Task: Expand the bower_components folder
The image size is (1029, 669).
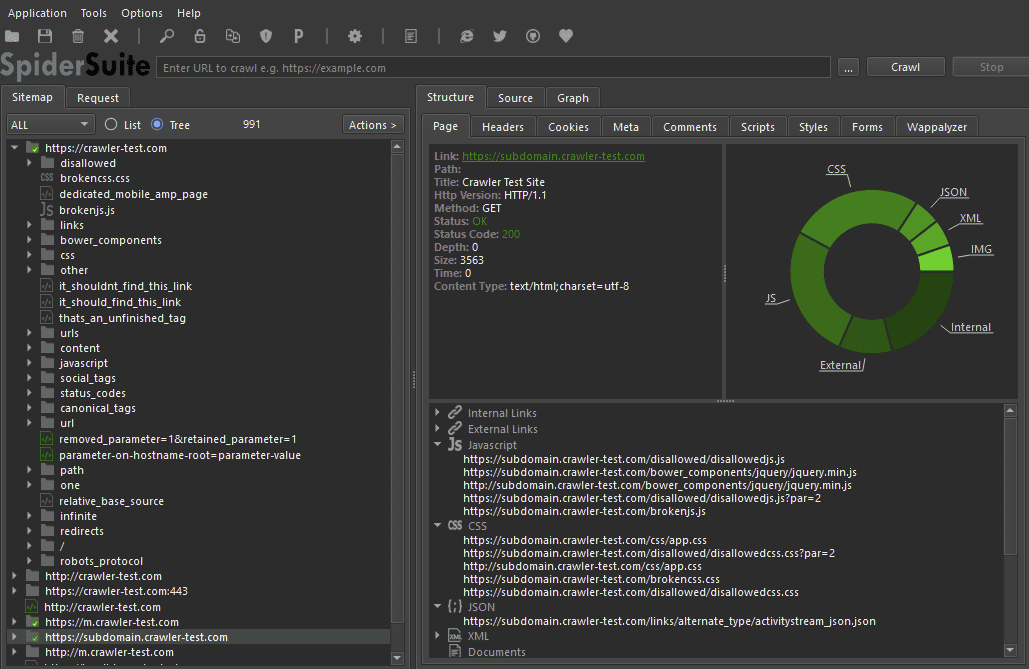Action: point(30,240)
